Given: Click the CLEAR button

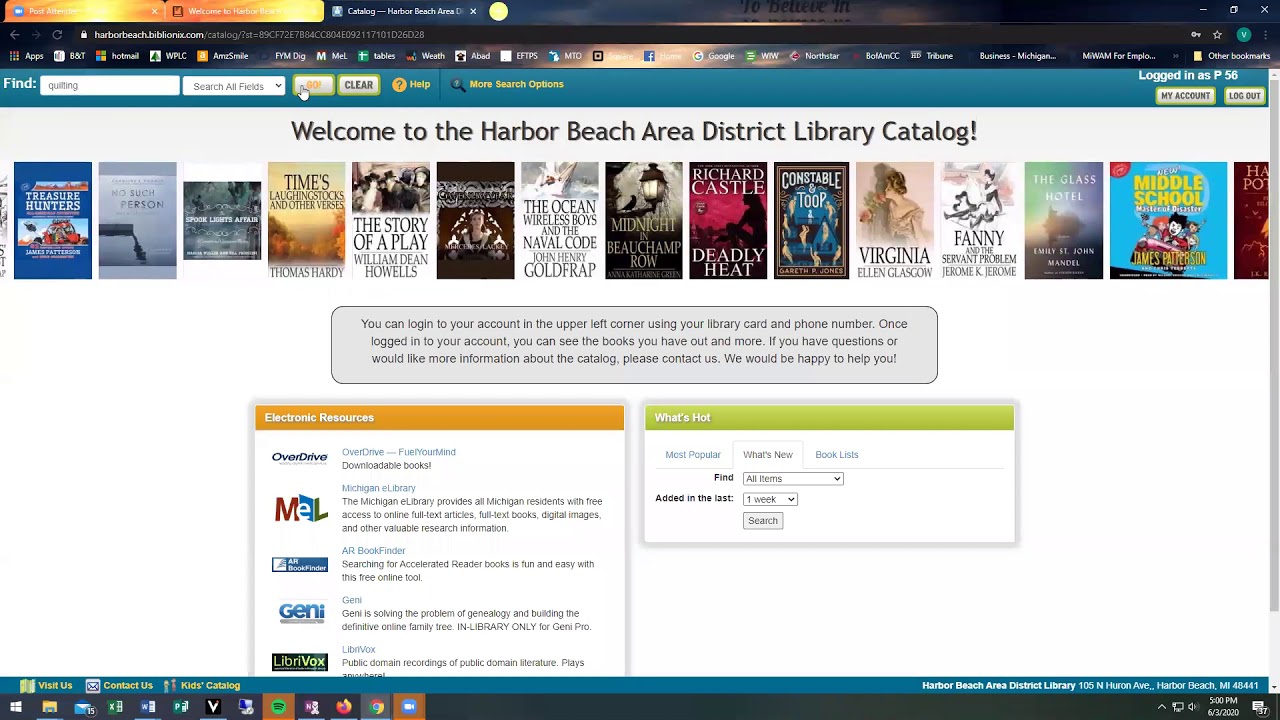Looking at the screenshot, I should (x=358, y=86).
